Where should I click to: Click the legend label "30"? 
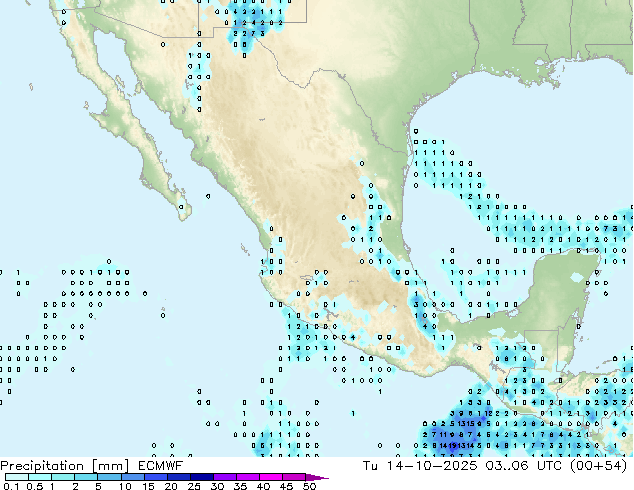tap(217, 486)
